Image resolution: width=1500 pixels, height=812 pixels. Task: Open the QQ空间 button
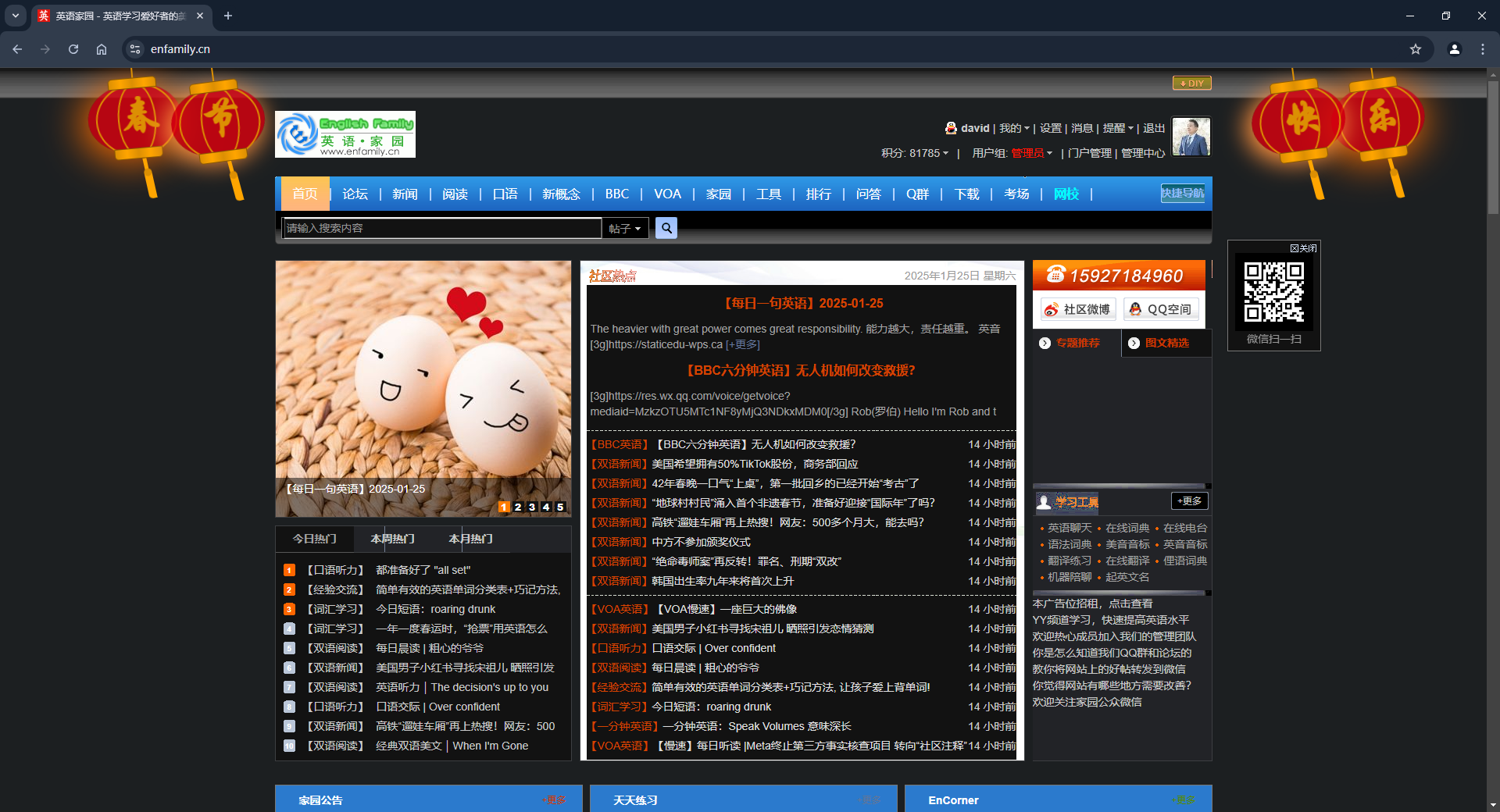(1160, 309)
